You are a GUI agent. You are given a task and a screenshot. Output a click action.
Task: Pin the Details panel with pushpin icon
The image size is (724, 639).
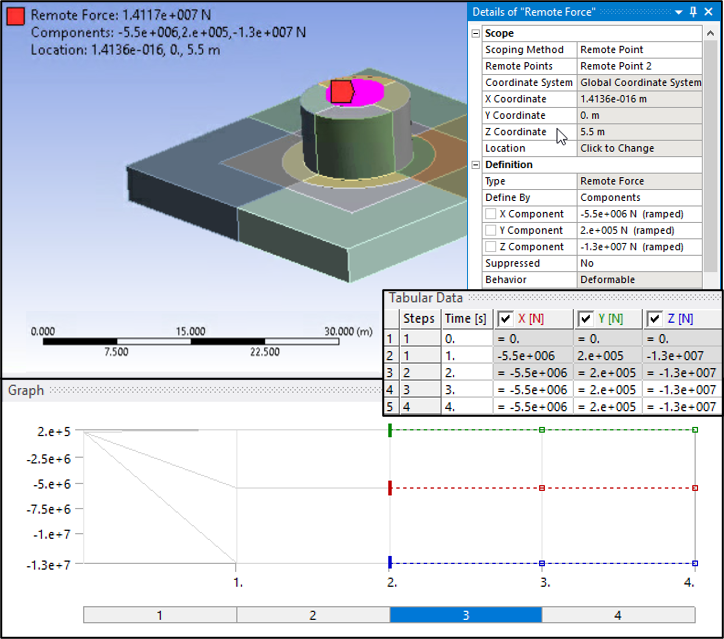(692, 12)
